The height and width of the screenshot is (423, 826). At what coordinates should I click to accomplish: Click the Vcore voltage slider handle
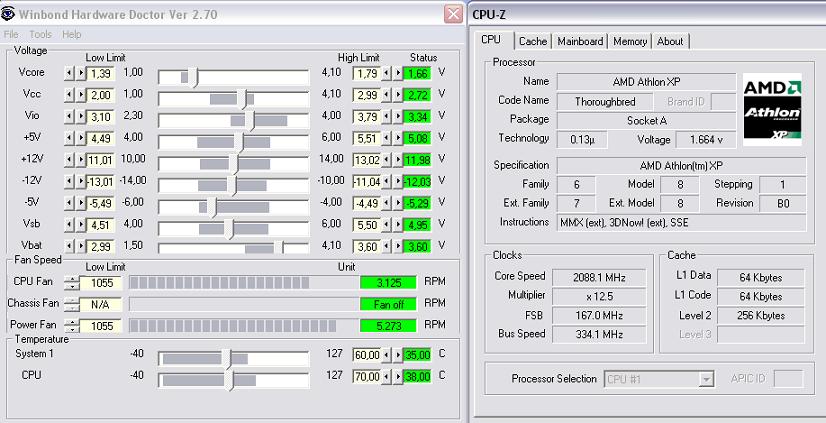point(193,77)
